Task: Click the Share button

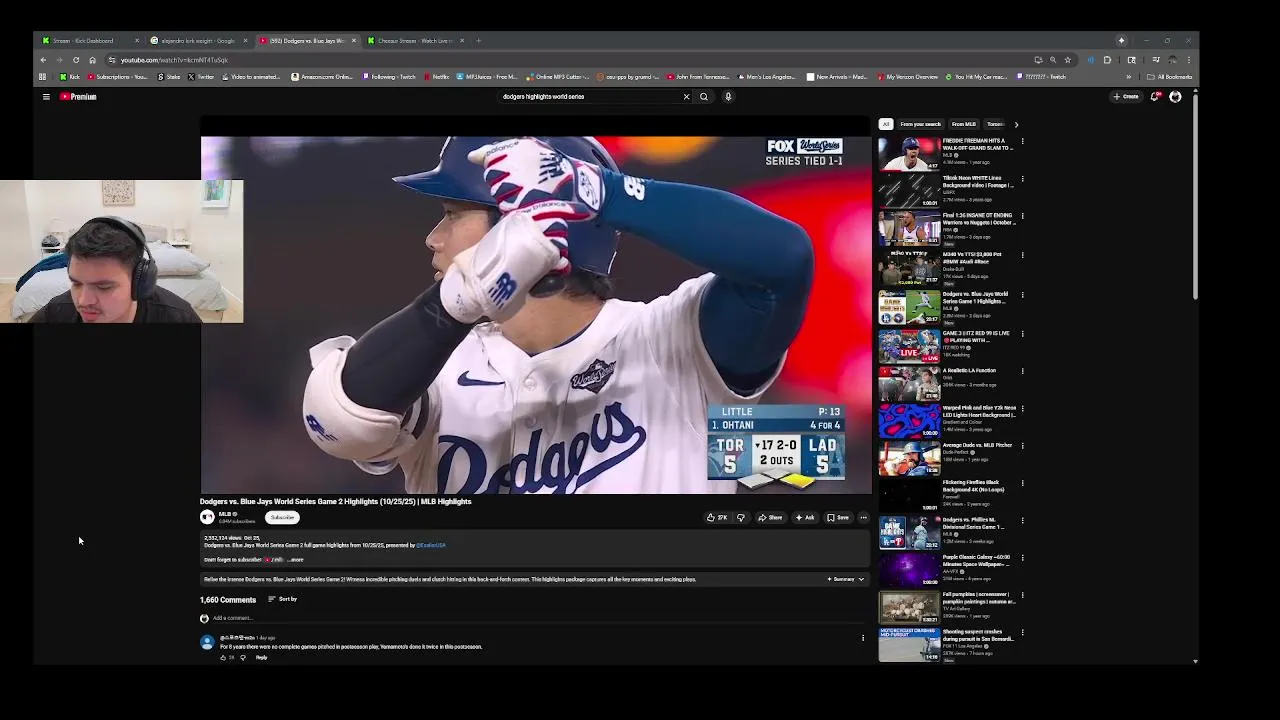Action: [770, 517]
